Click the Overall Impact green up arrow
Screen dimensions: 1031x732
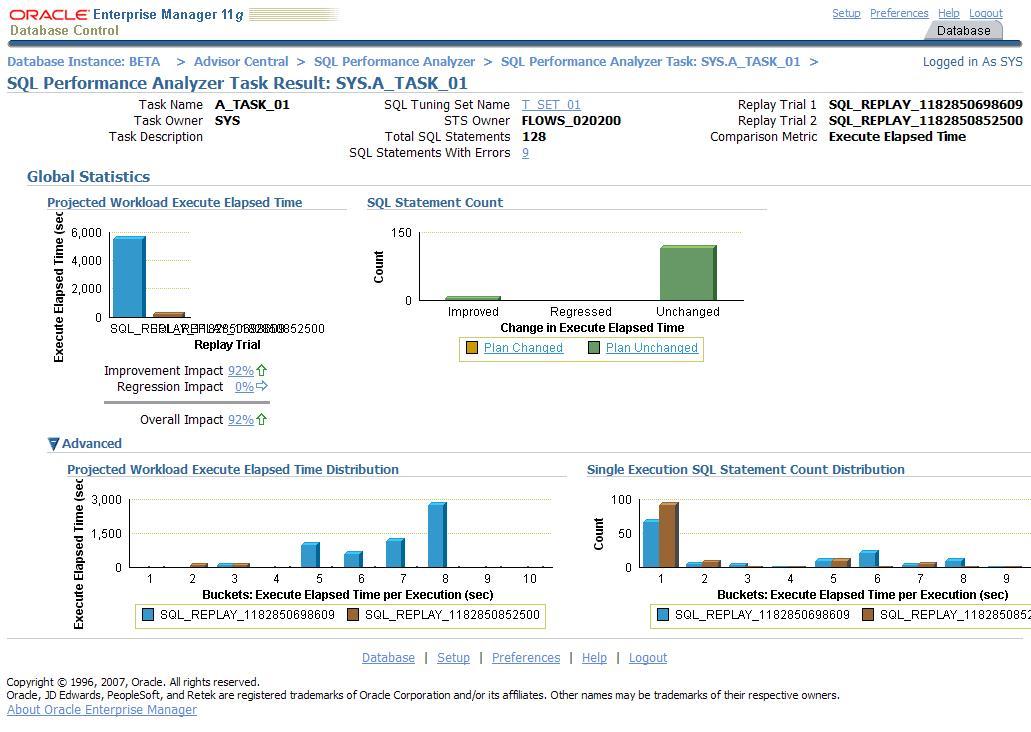tap(262, 420)
